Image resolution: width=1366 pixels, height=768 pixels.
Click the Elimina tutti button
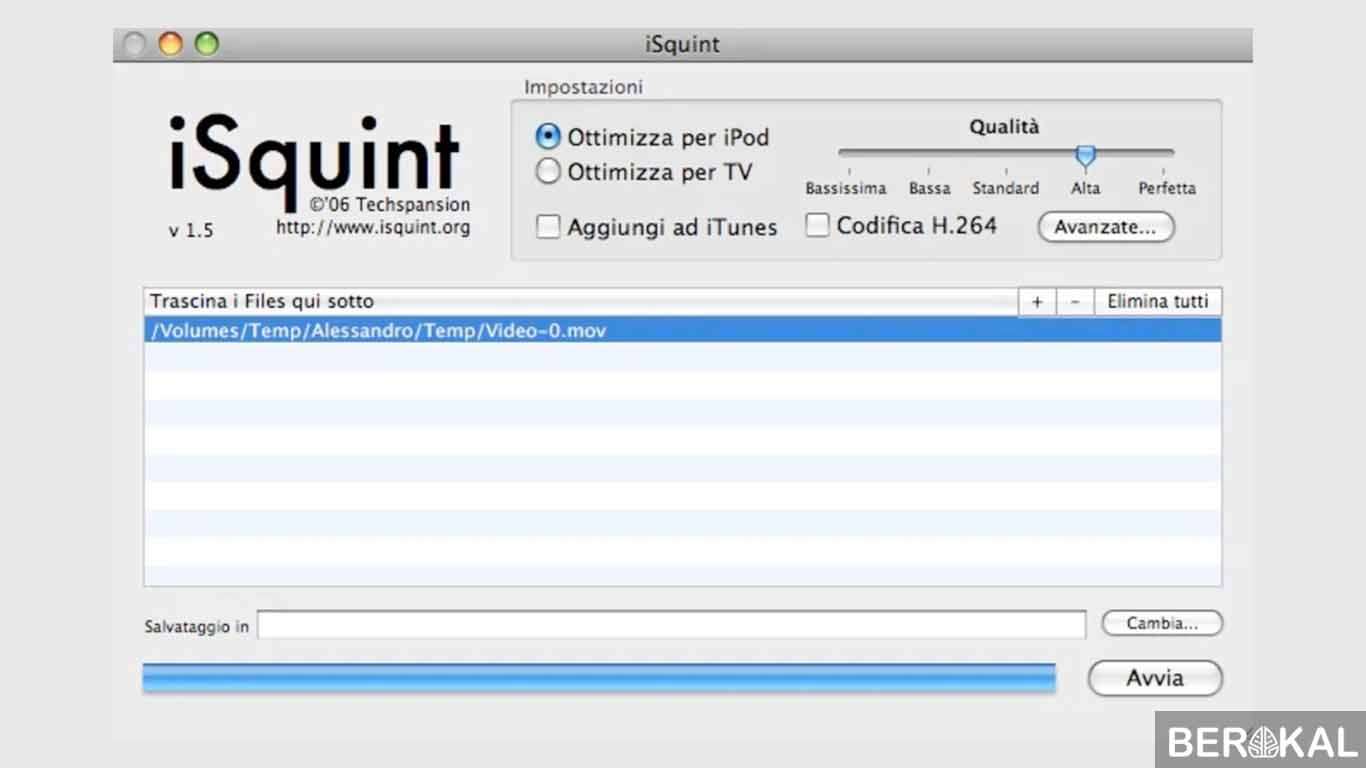pos(1158,302)
